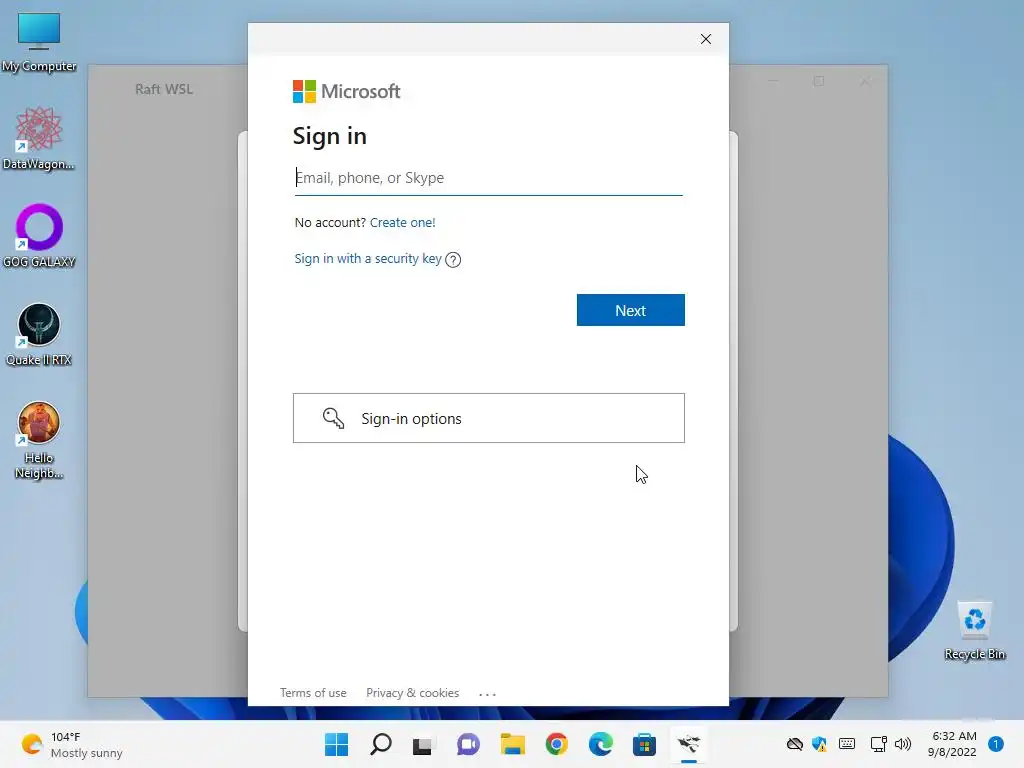Image resolution: width=1024 pixels, height=768 pixels.
Task: Click the Email, phone, or Skype field
Action: [488, 178]
